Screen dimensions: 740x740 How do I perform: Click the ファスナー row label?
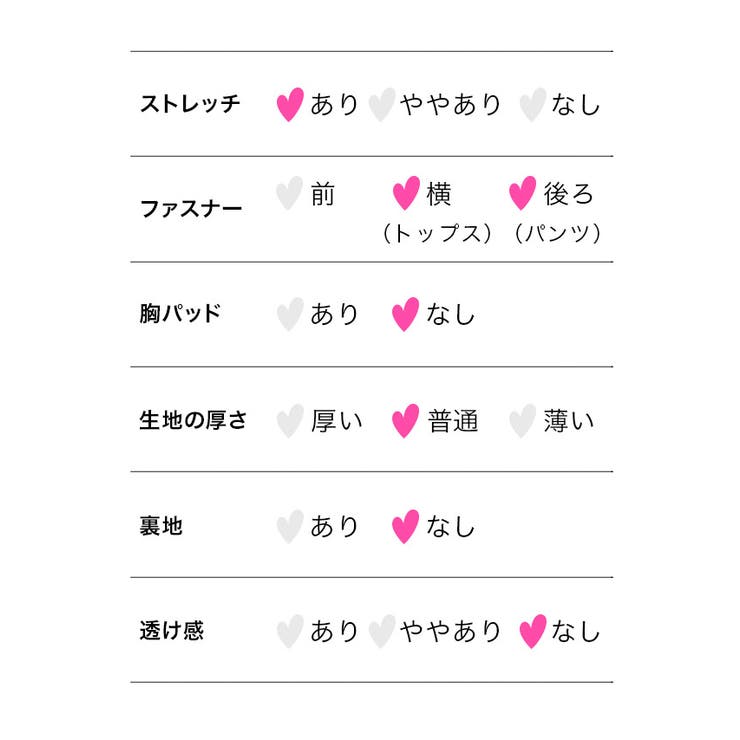191,209
